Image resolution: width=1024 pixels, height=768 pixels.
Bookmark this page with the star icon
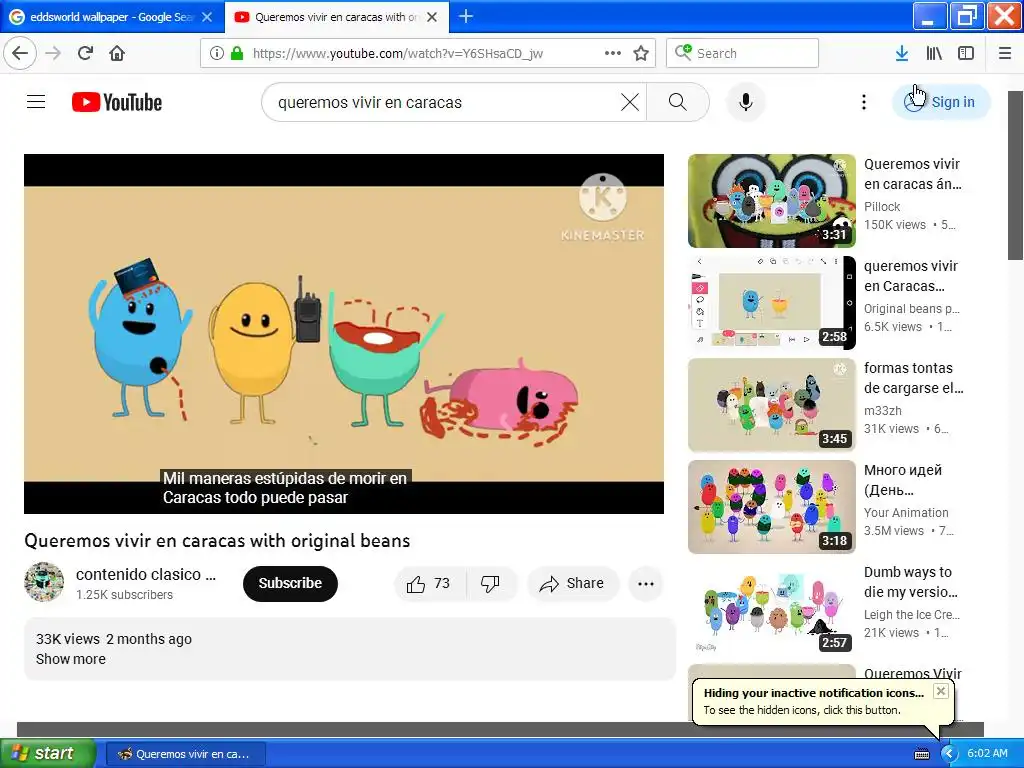(641, 53)
